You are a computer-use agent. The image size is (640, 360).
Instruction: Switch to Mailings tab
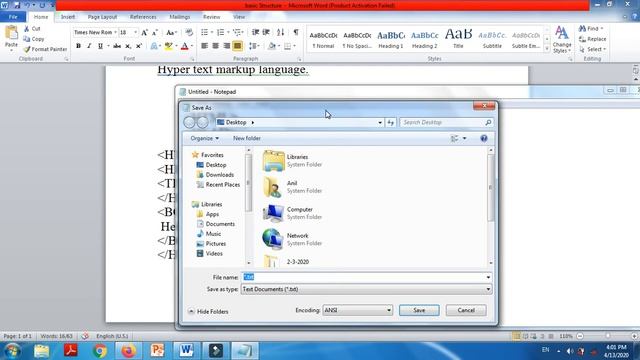(x=180, y=17)
